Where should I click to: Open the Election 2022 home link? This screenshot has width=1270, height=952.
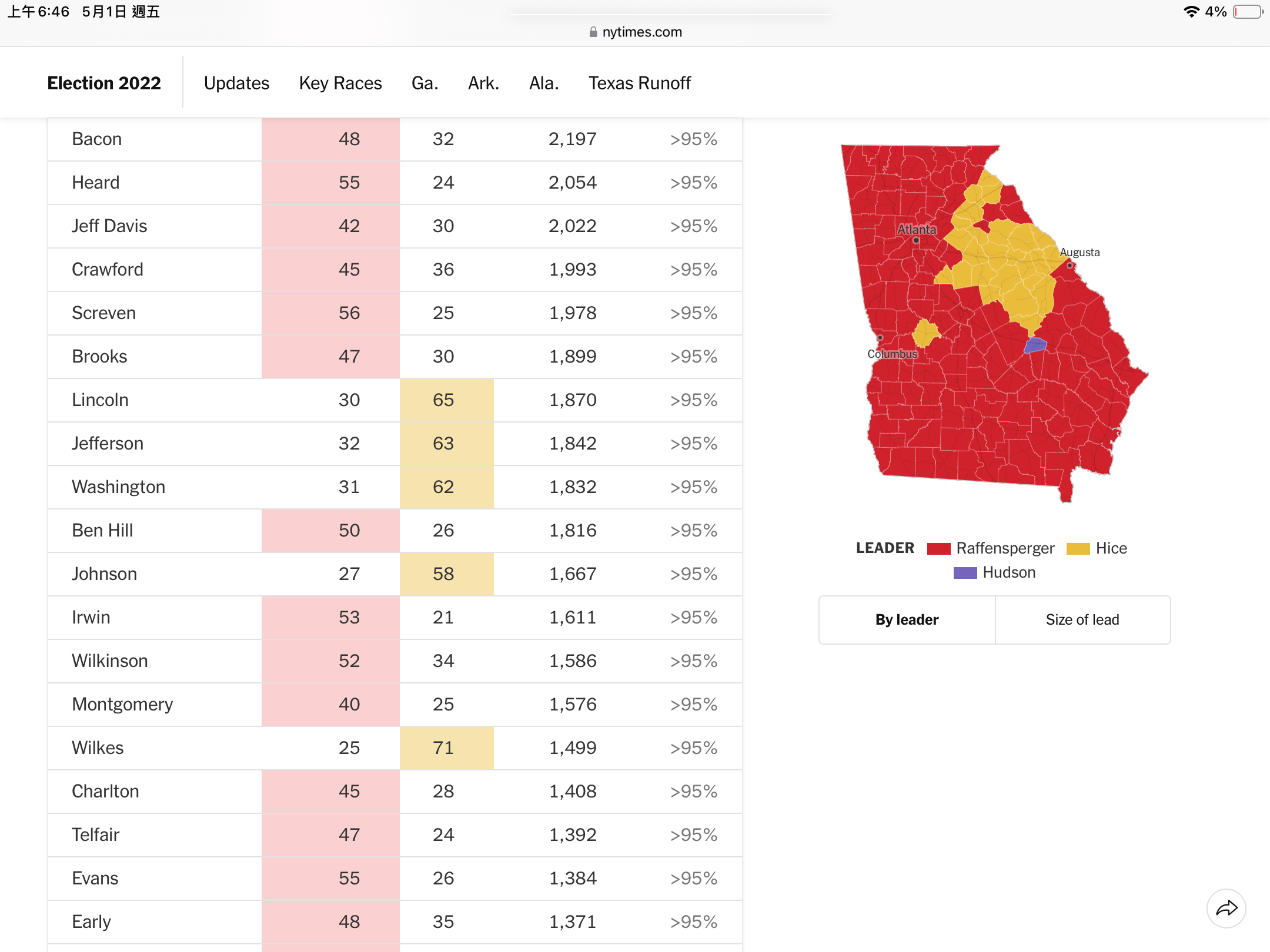click(x=104, y=83)
